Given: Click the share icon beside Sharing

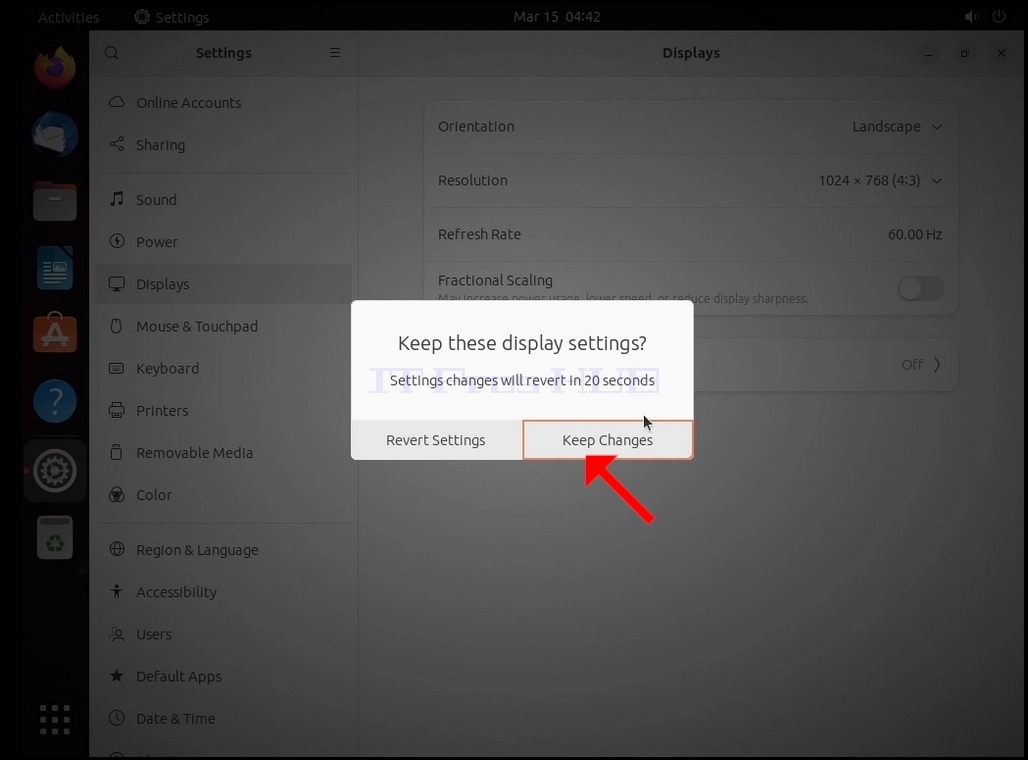Looking at the screenshot, I should pos(117,144).
